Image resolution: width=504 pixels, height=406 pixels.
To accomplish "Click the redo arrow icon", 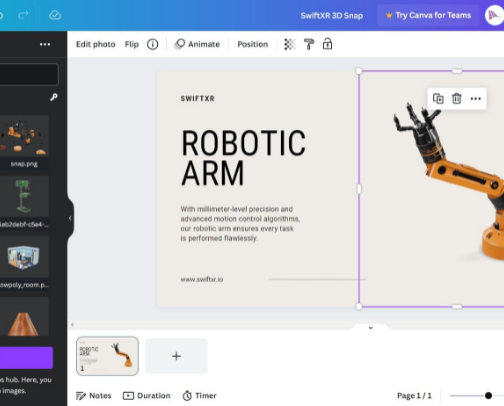I will click(23, 15).
